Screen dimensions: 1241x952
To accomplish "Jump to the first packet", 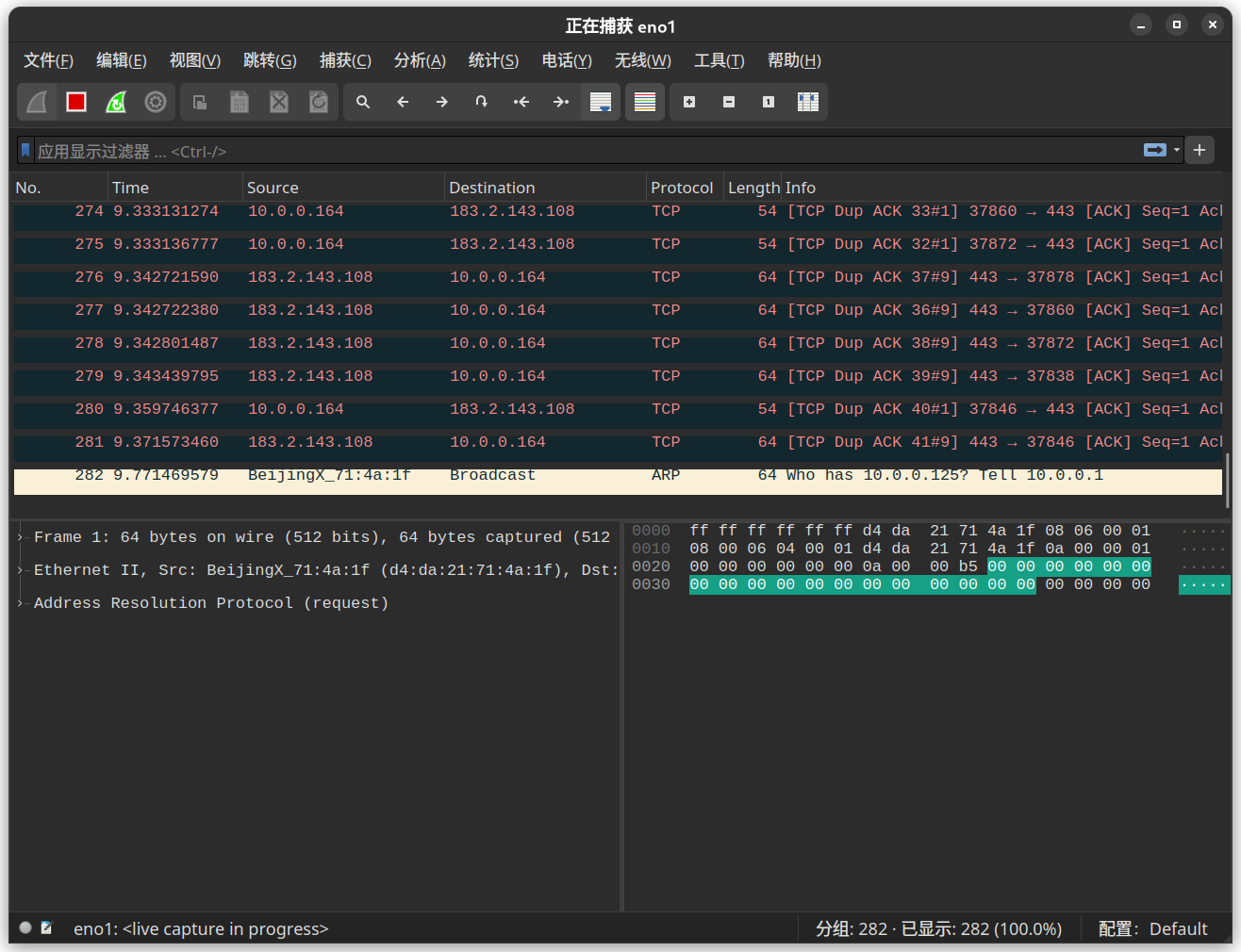I will (521, 102).
